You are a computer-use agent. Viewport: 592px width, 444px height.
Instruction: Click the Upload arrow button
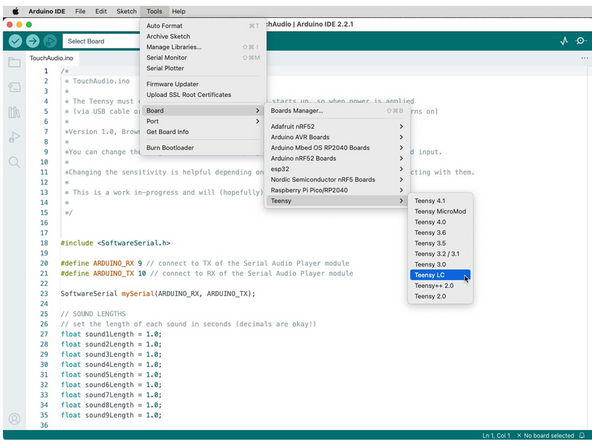(x=33, y=41)
